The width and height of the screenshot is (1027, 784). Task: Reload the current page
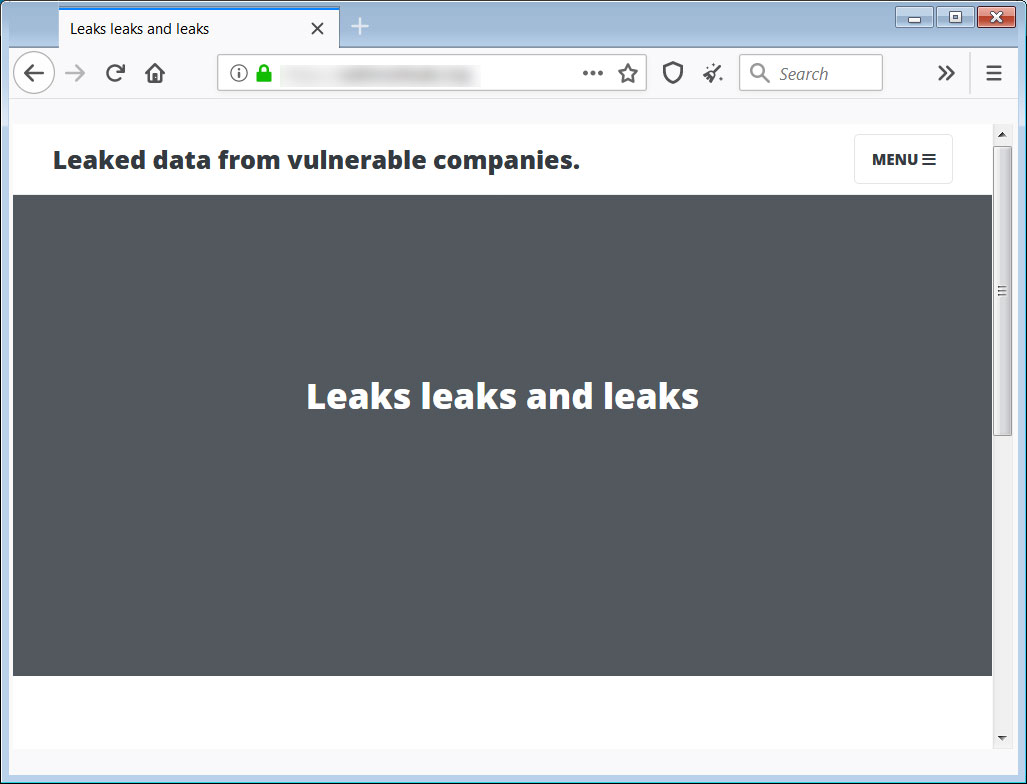click(115, 73)
